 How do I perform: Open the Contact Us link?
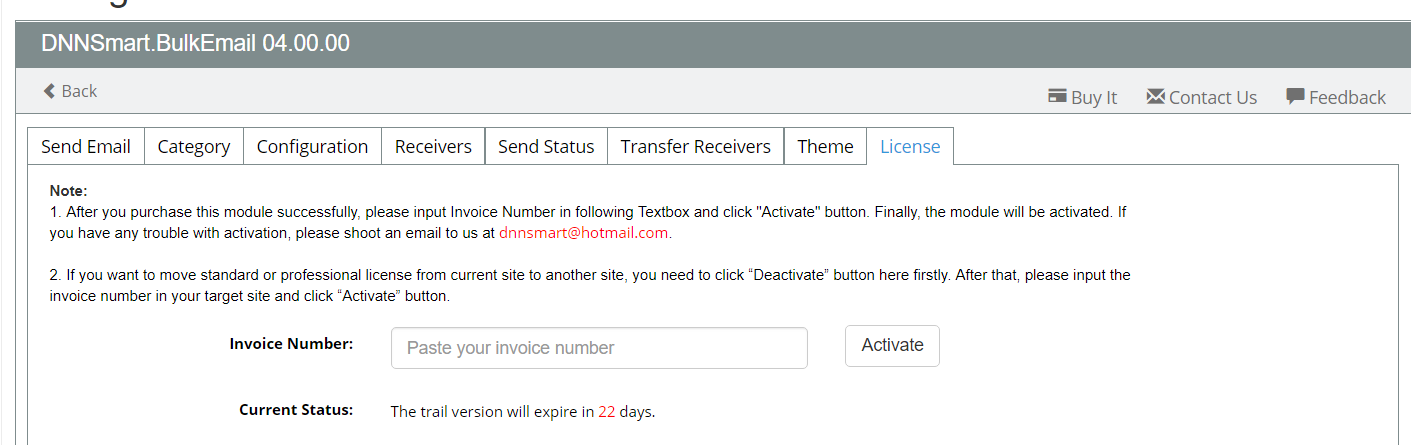(x=1213, y=97)
